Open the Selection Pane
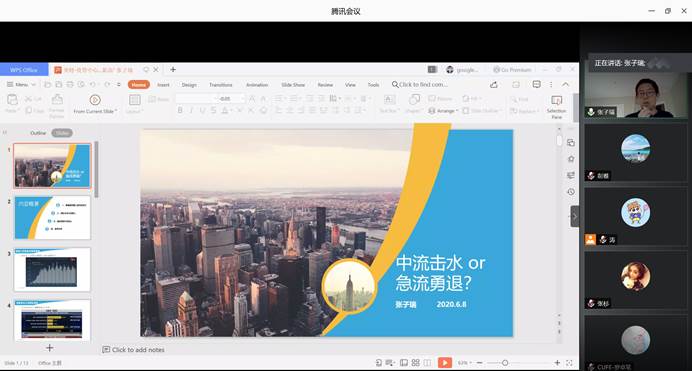The width and height of the screenshot is (692, 371). click(557, 106)
